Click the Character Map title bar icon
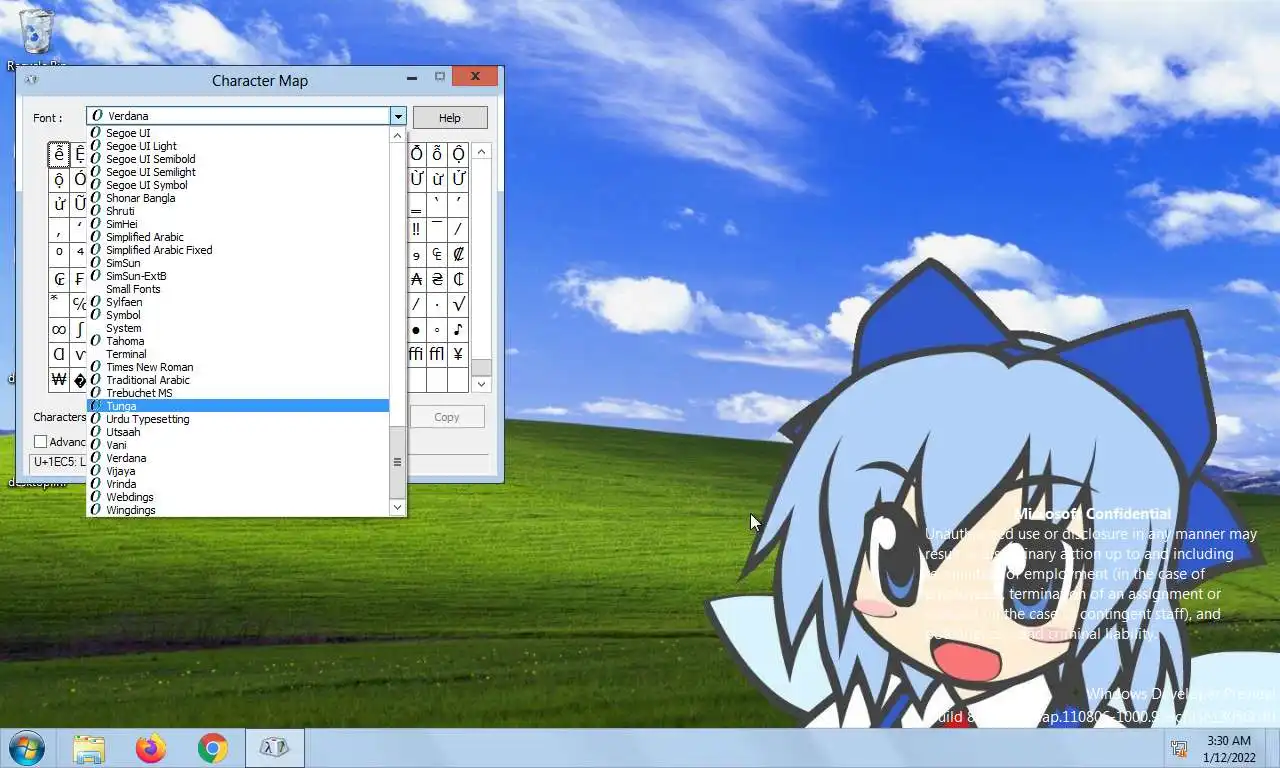 click(30, 80)
